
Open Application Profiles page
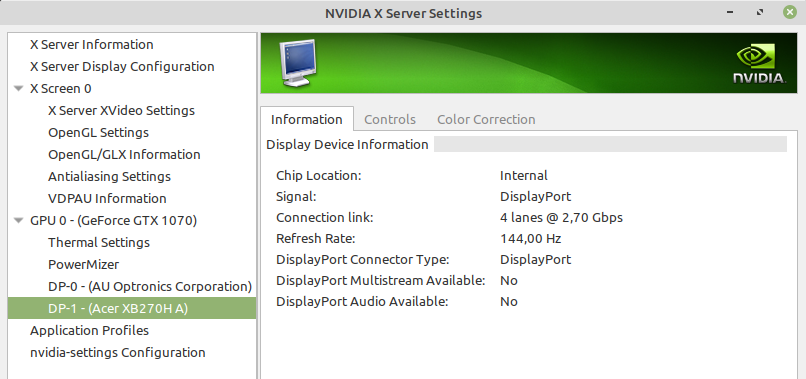pyautogui.click(x=89, y=331)
